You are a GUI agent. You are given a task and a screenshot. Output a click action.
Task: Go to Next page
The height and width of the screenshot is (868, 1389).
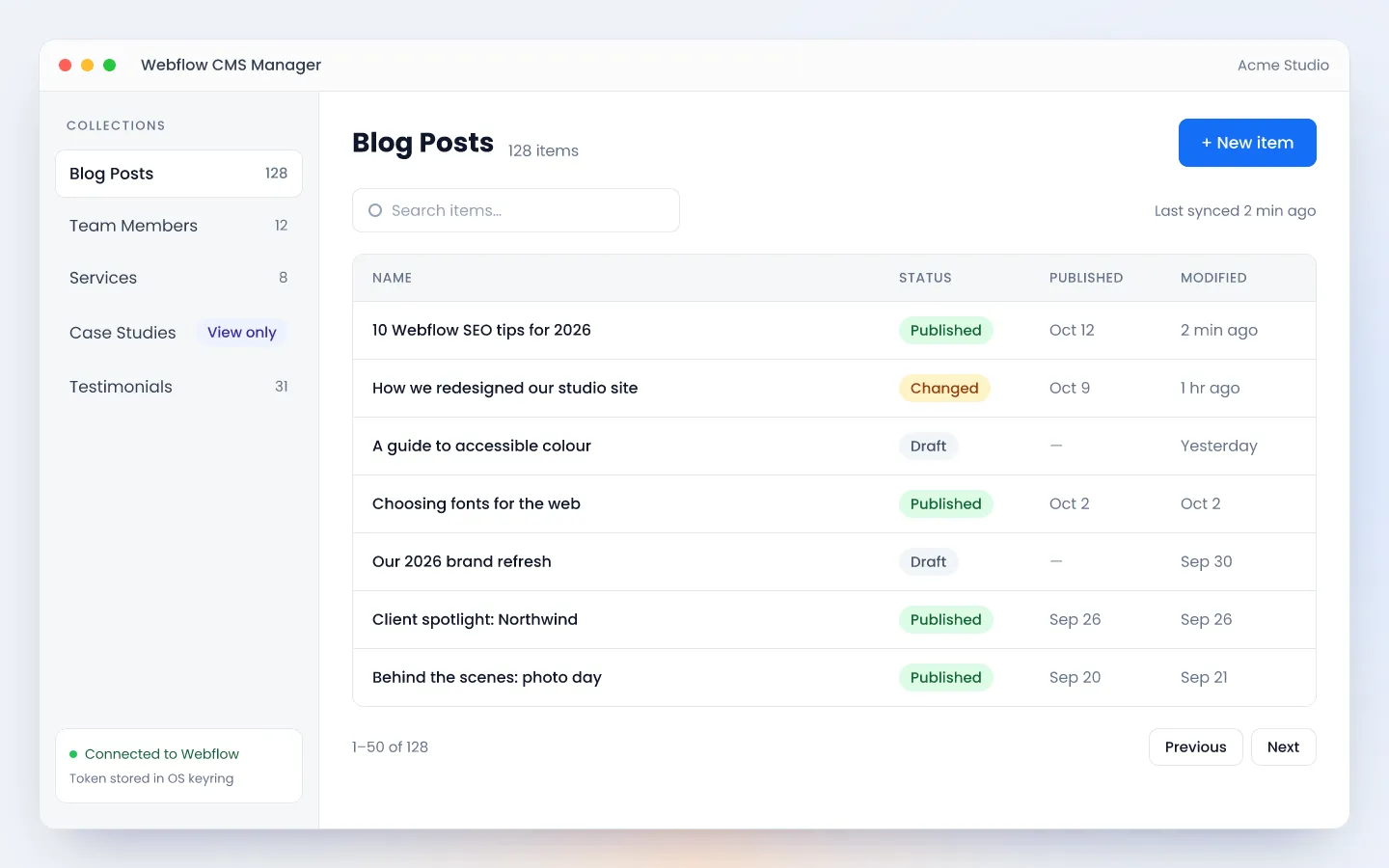pyautogui.click(x=1283, y=746)
